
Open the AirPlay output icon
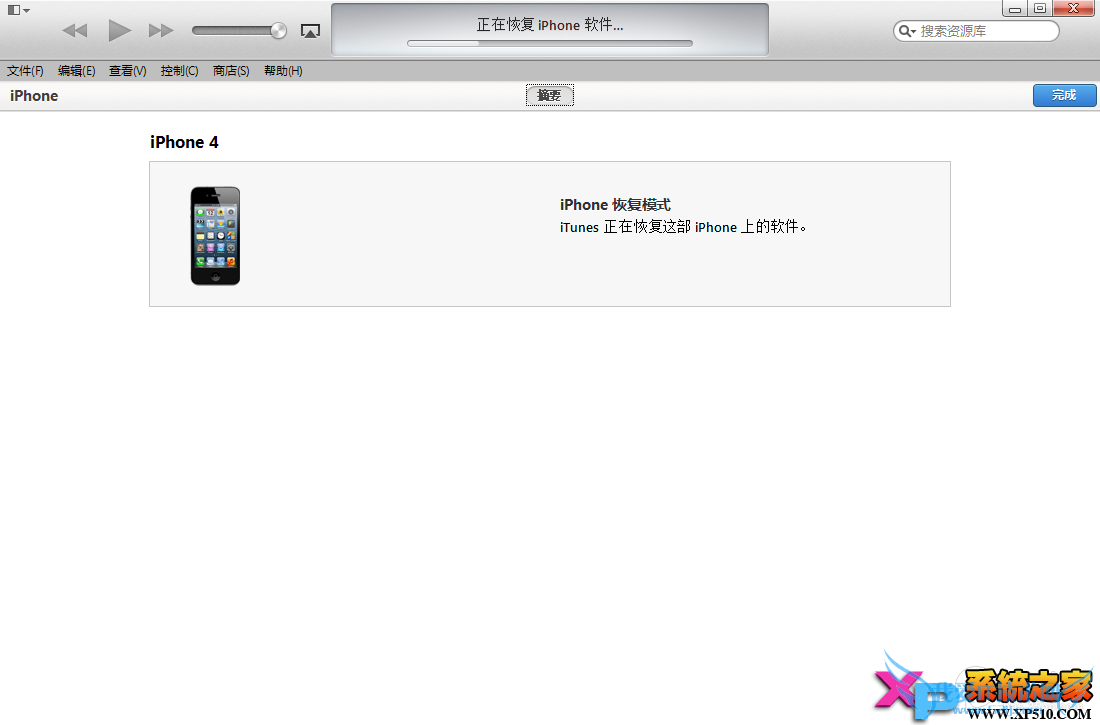(x=310, y=31)
